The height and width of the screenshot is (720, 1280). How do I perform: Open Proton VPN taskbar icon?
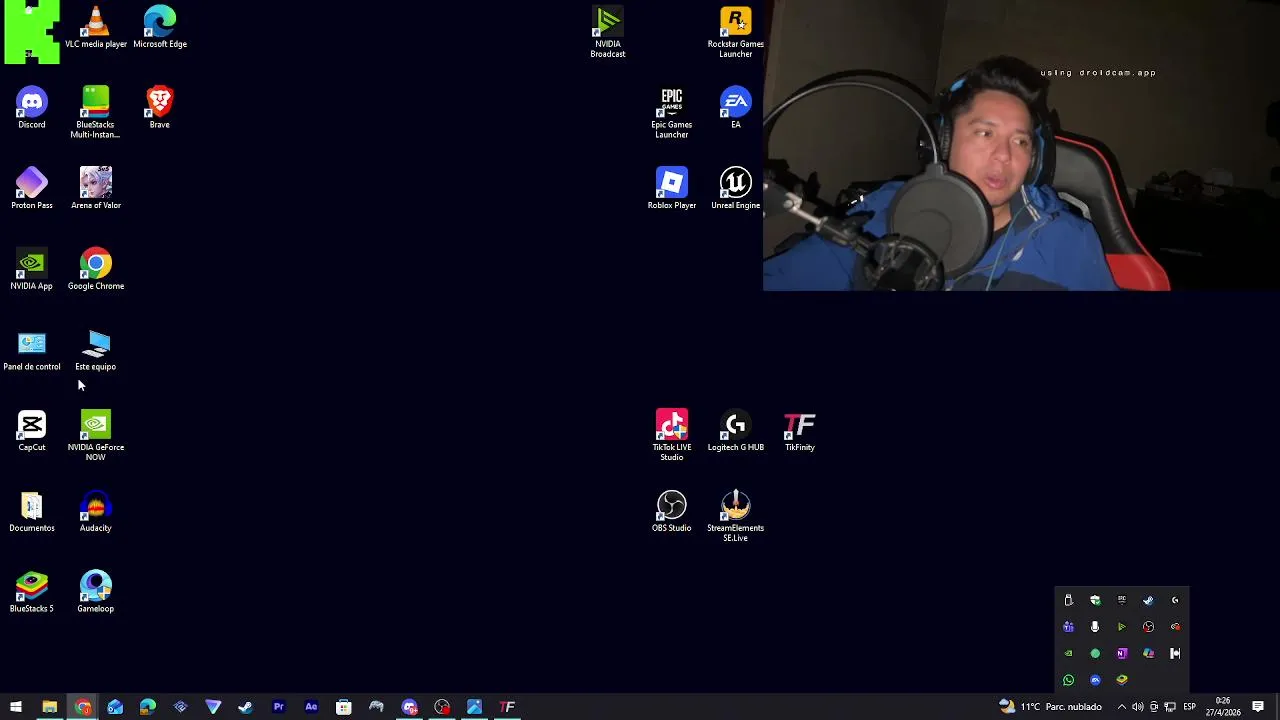213,707
